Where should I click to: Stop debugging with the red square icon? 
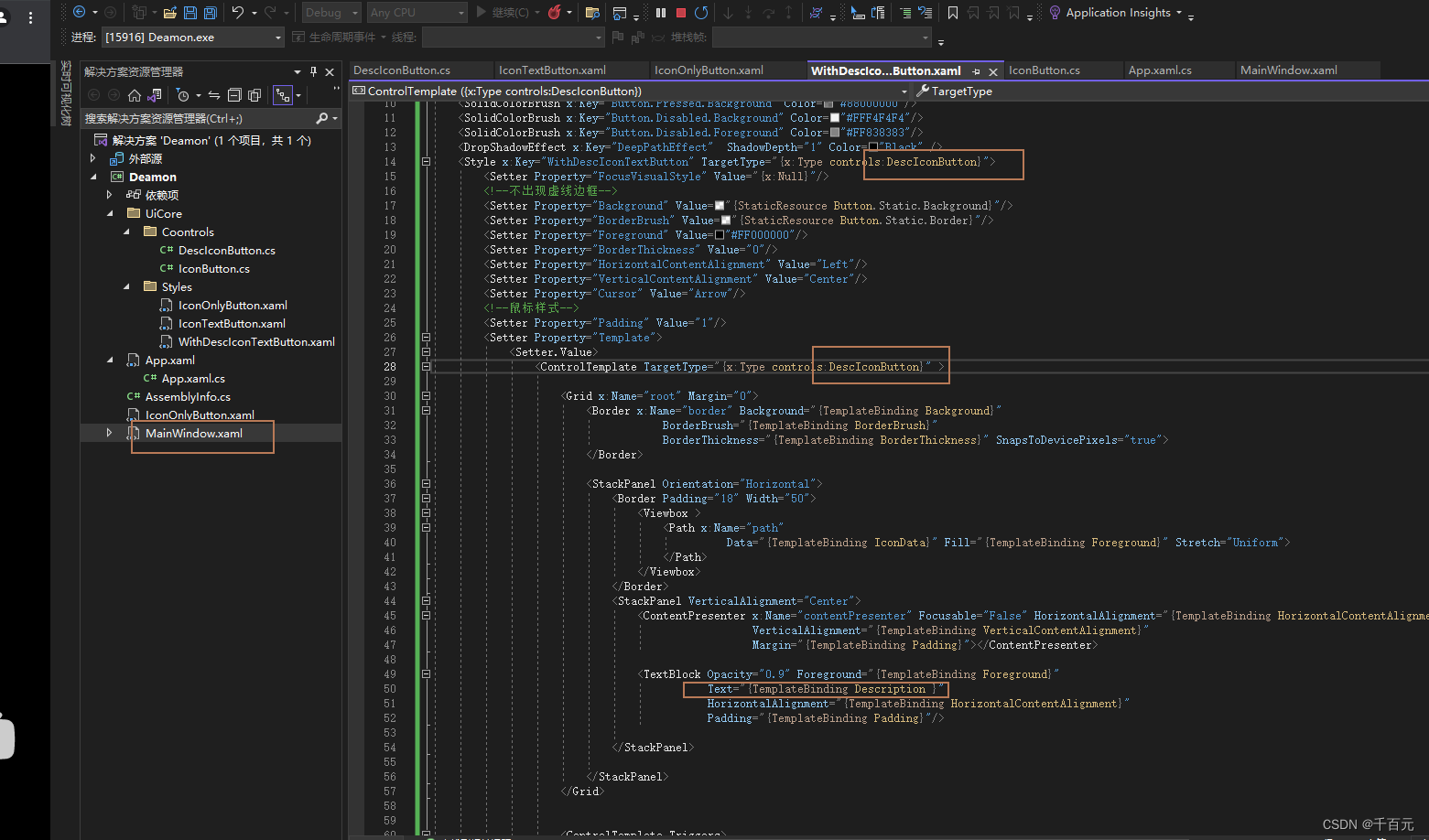point(680,13)
